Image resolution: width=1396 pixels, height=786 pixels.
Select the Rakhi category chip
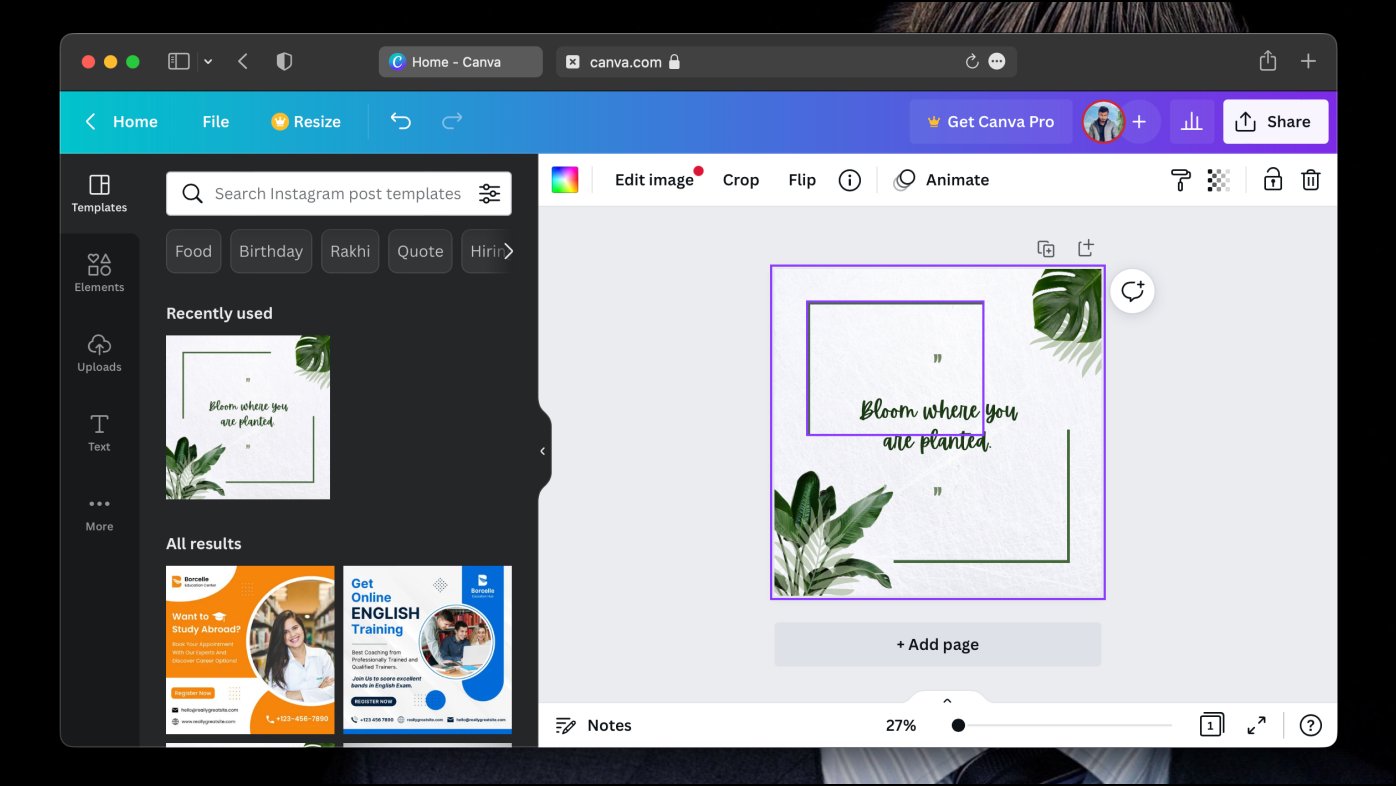(350, 251)
